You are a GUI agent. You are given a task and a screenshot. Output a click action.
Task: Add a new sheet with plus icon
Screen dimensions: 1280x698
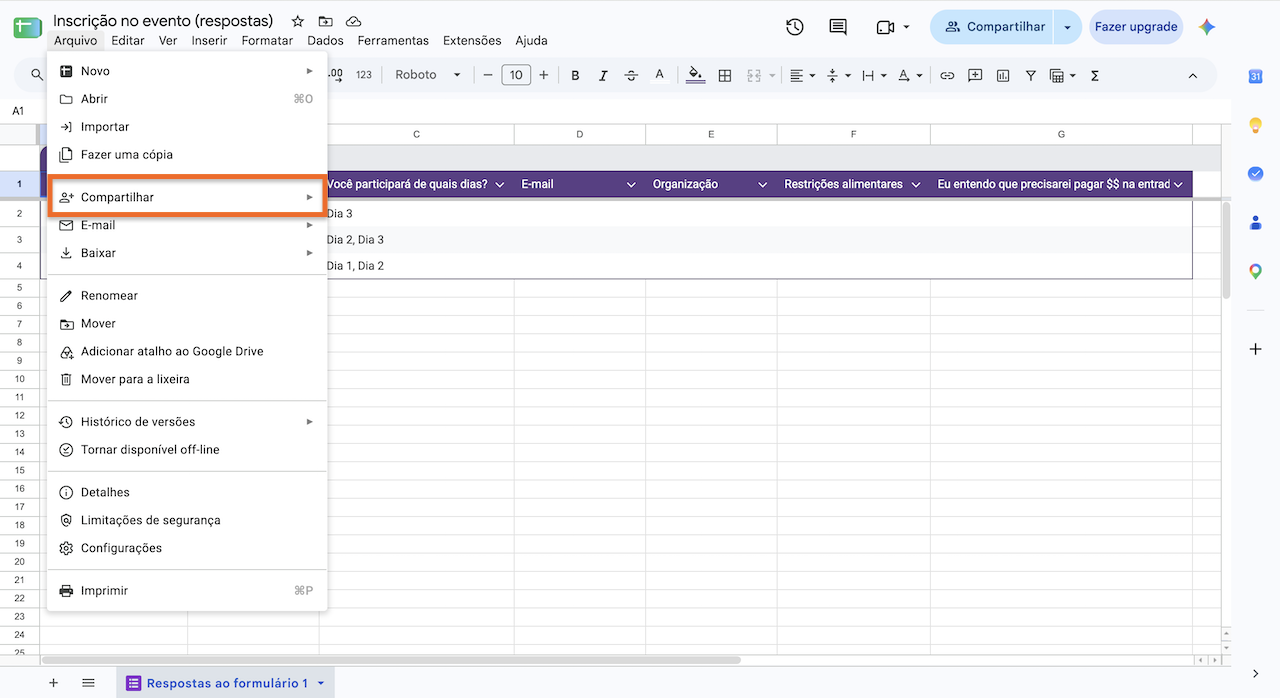[54, 683]
